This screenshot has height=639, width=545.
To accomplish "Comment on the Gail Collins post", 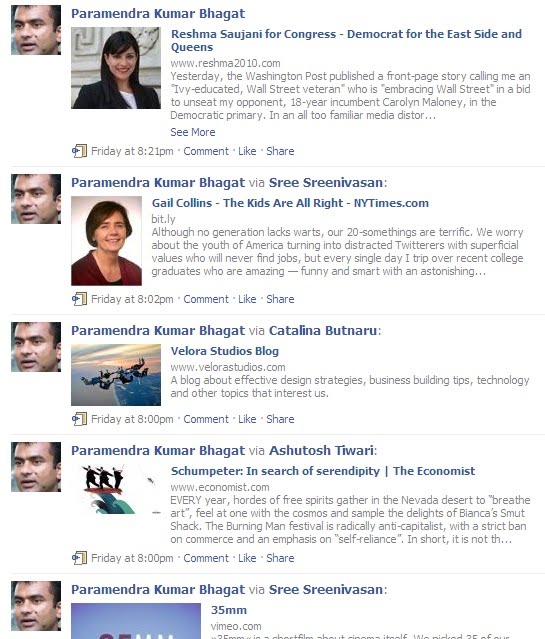I will (206, 299).
